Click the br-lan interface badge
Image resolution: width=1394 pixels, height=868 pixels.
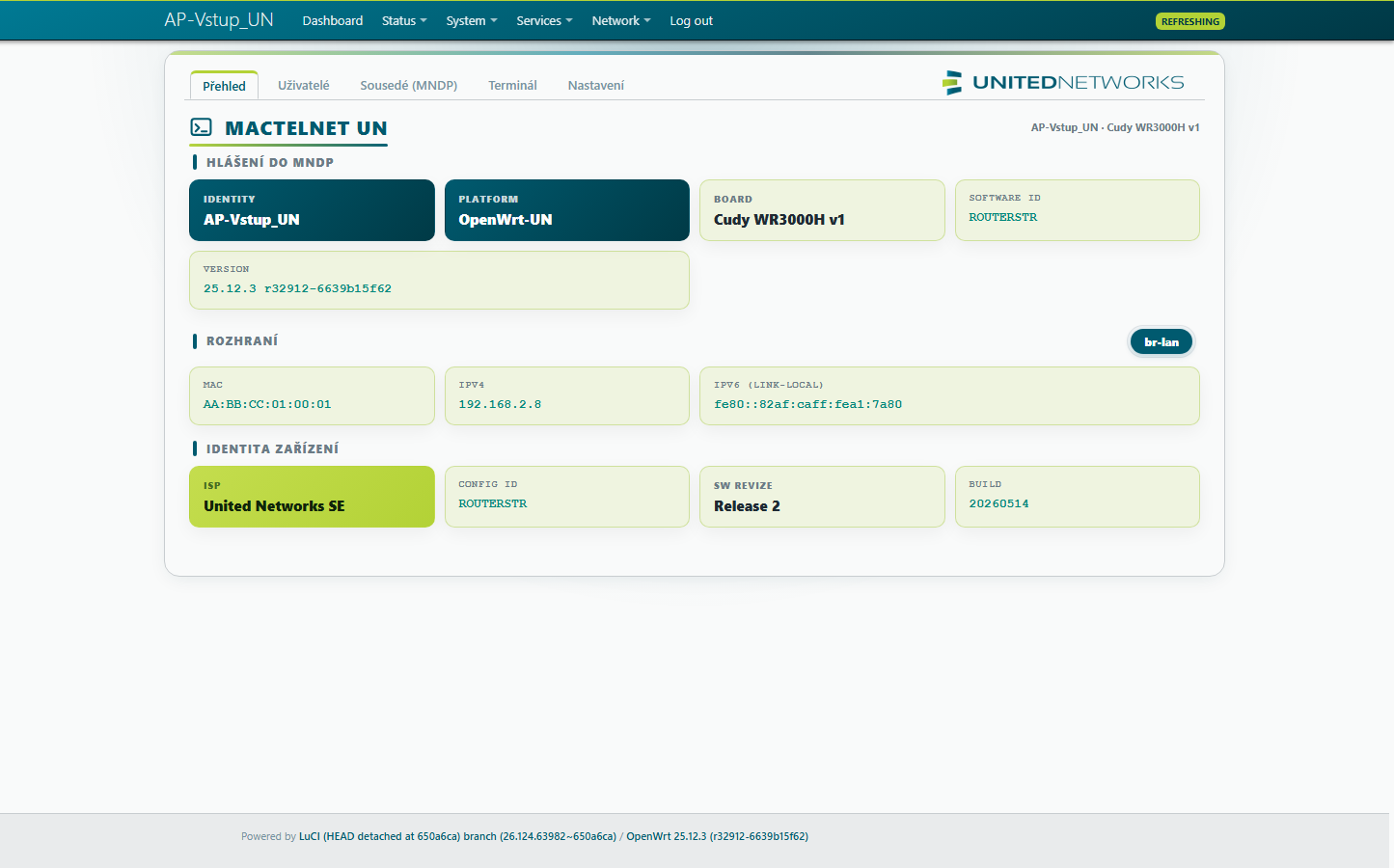tap(1162, 341)
